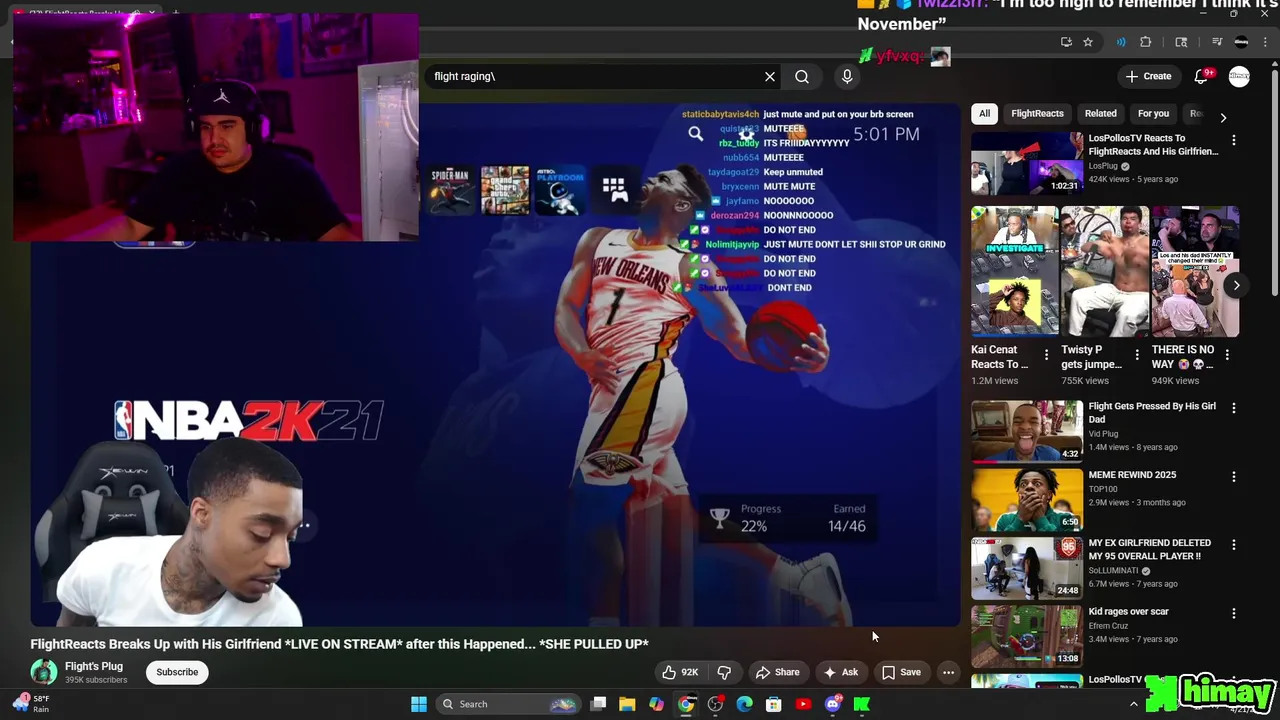
Task: Like the video (92K)
Action: pyautogui.click(x=679, y=672)
